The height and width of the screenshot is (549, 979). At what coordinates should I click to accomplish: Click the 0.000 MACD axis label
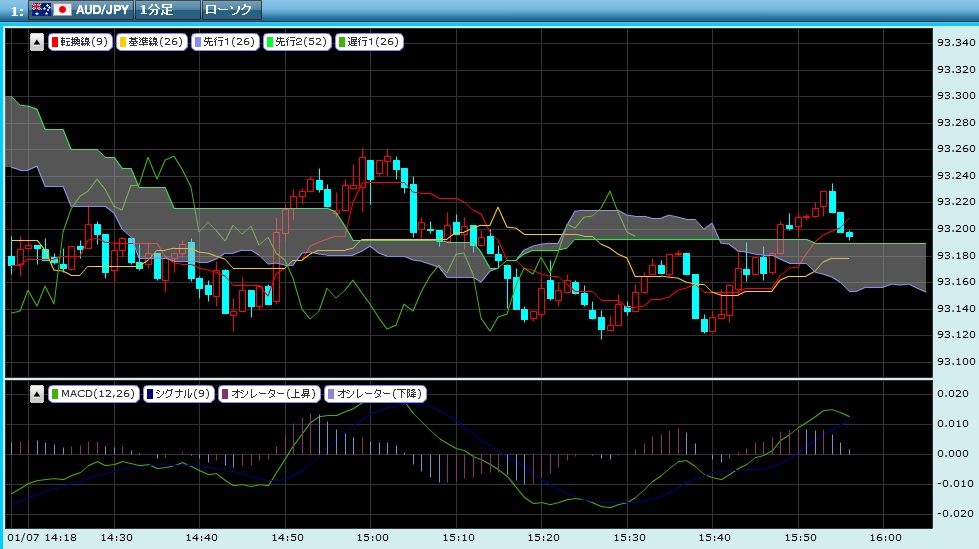click(x=953, y=453)
